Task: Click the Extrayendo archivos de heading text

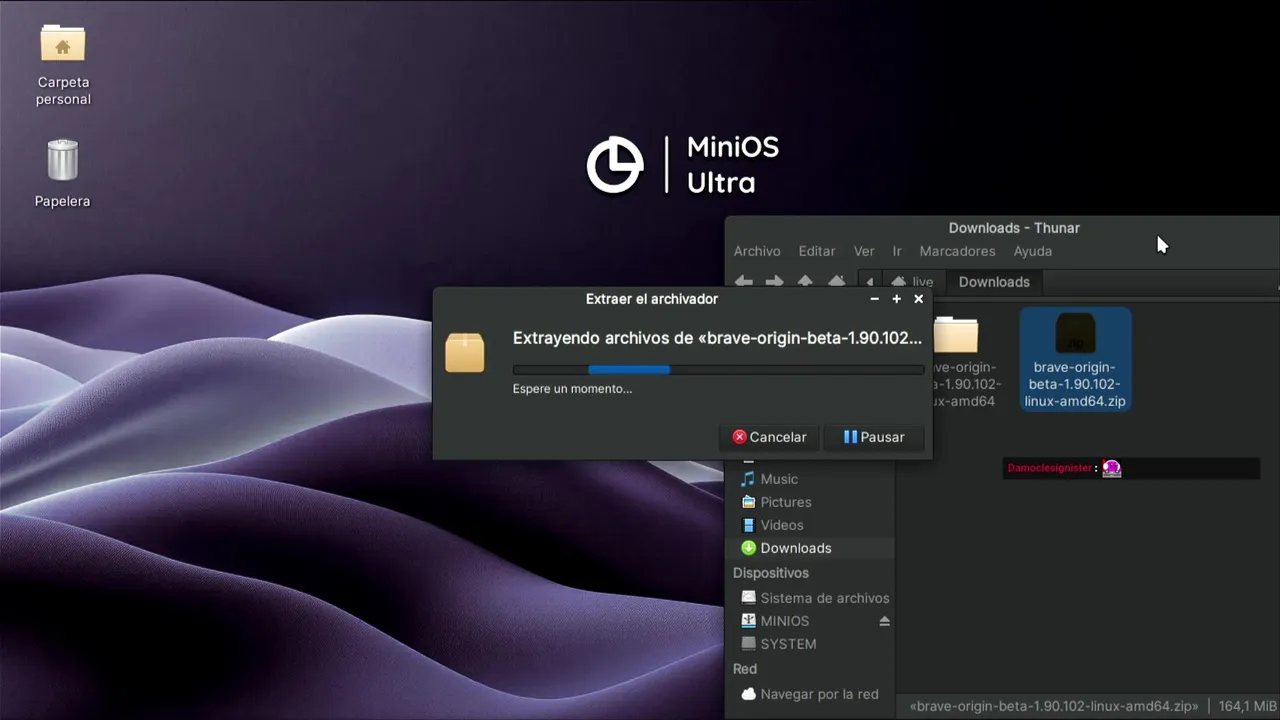Action: pyautogui.click(x=717, y=338)
